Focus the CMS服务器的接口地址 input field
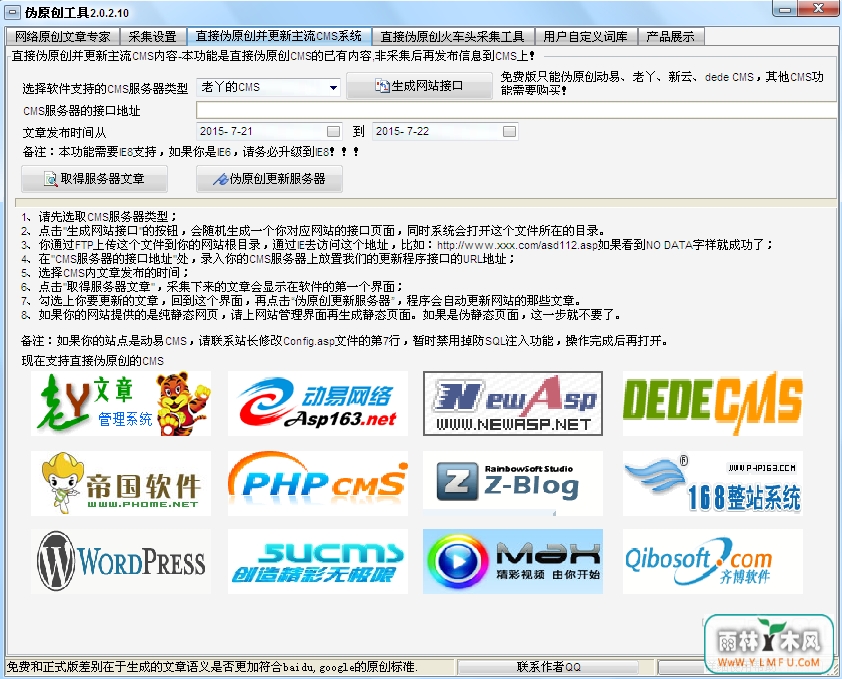The height and width of the screenshot is (679, 842). tap(517, 110)
